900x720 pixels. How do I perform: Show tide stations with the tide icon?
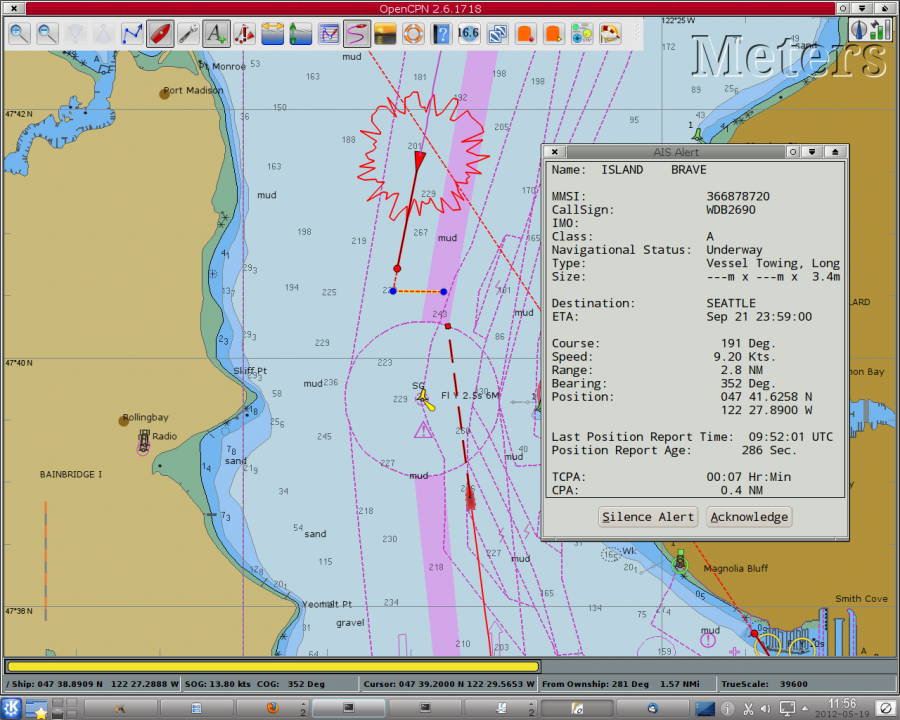(x=301, y=33)
